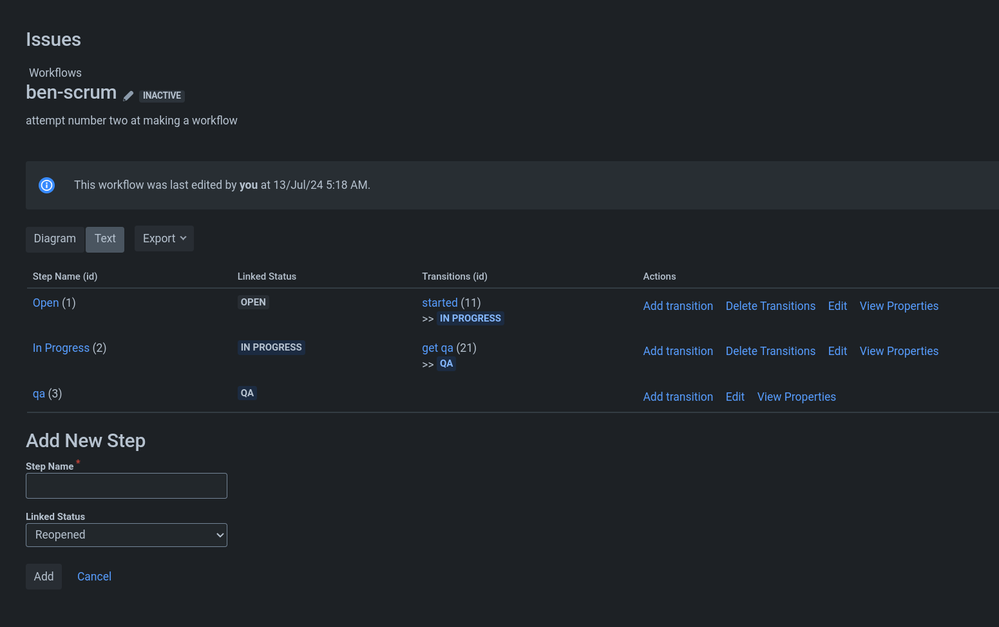Click Edit for the In Progress step
Image resolution: width=999 pixels, height=627 pixels.
837,351
